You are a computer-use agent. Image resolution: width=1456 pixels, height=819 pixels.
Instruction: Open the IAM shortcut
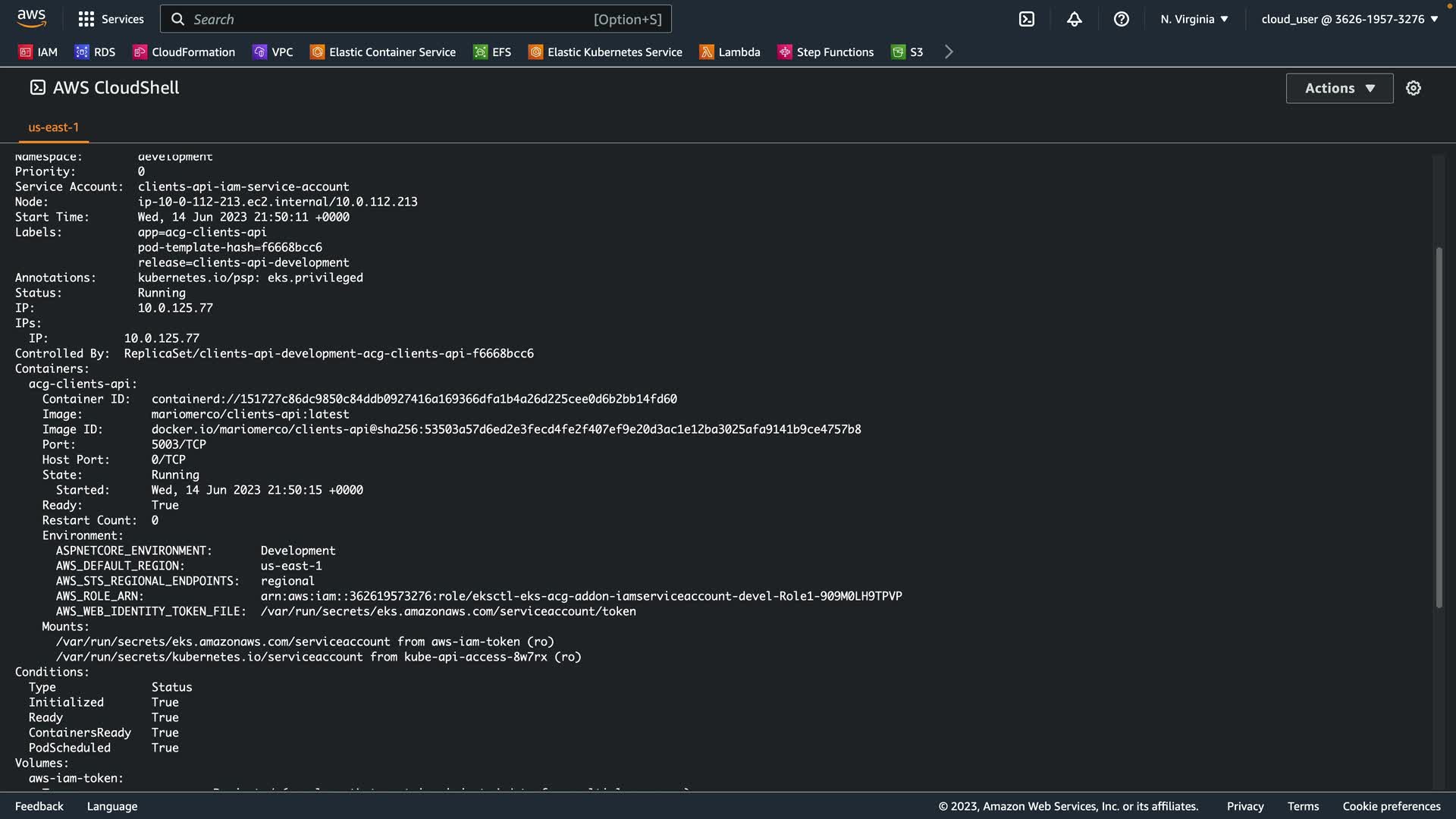pos(38,52)
